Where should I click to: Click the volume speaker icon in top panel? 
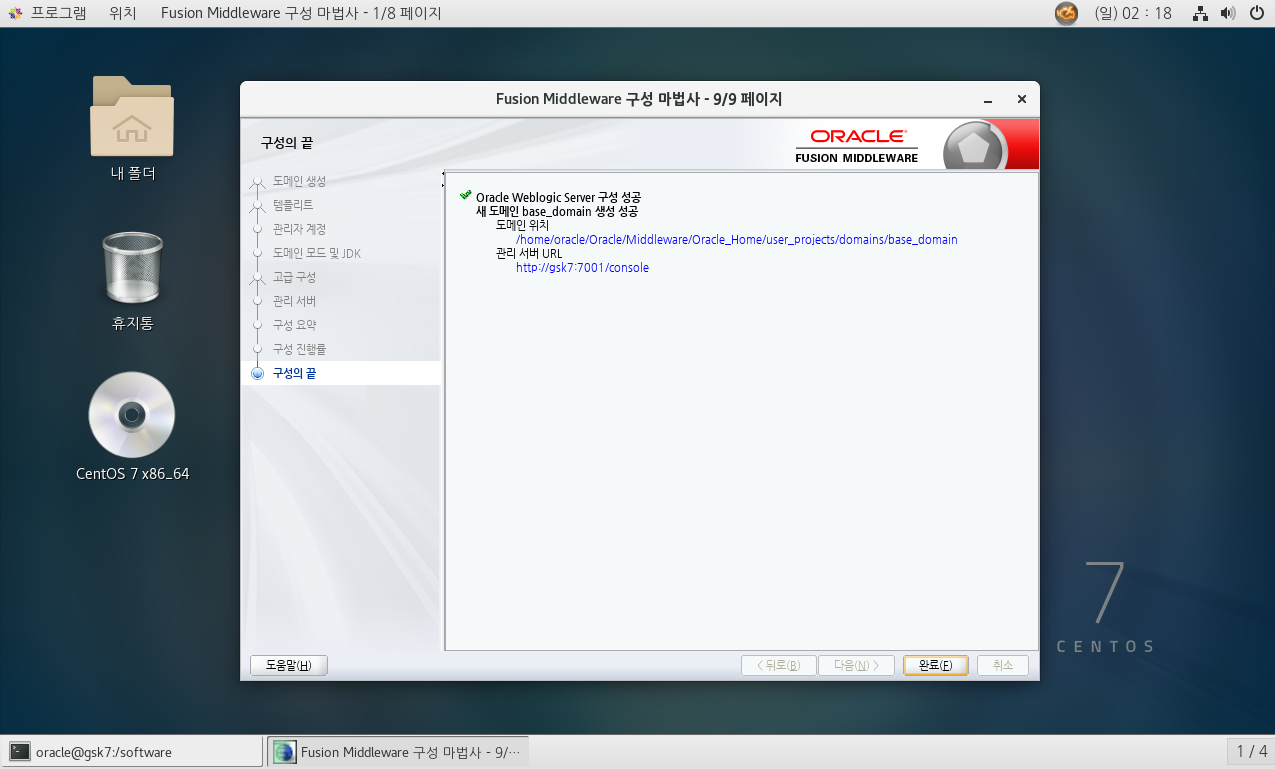[x=1228, y=13]
